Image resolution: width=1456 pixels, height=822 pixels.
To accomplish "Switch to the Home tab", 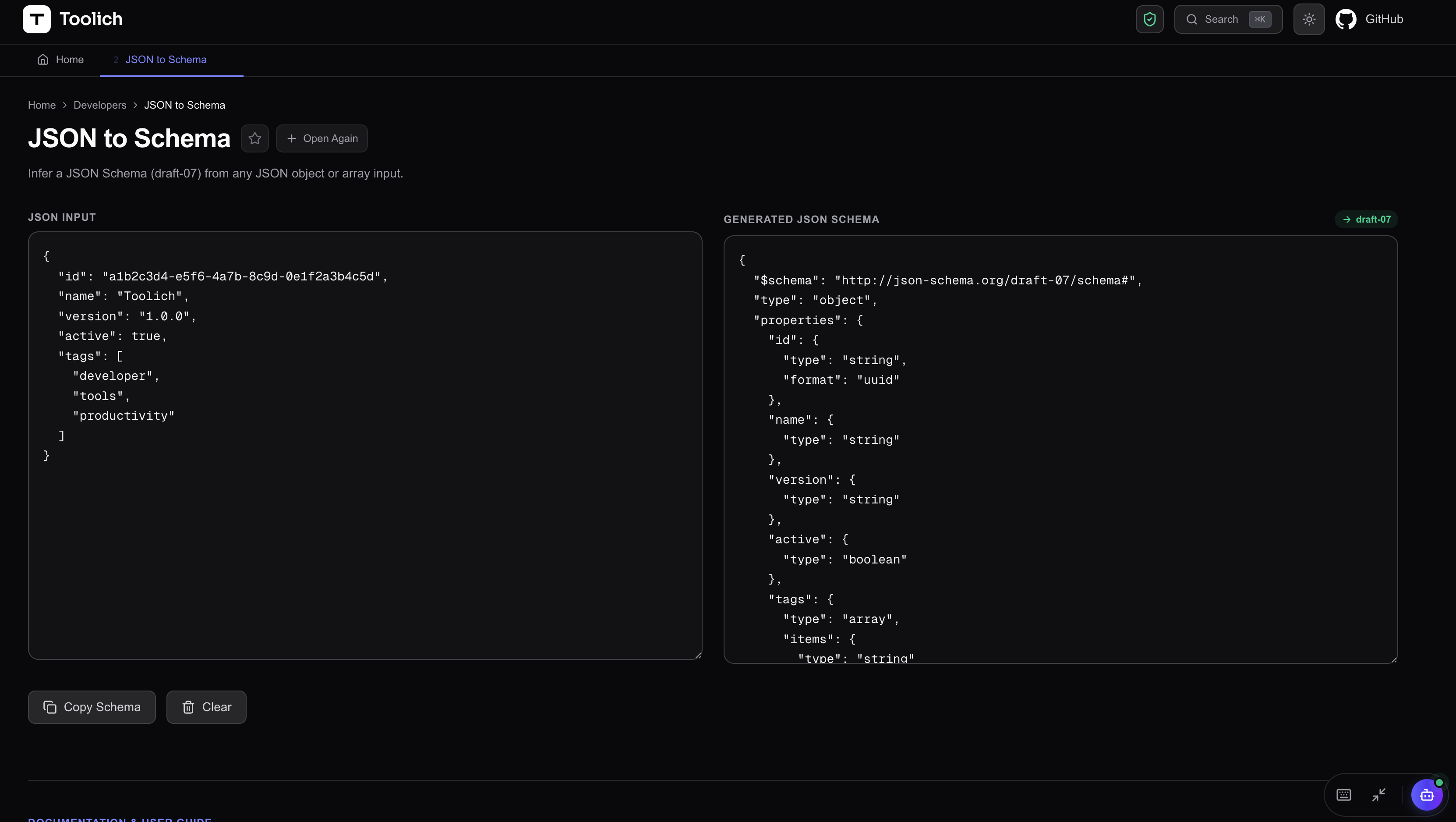I will click(x=60, y=59).
